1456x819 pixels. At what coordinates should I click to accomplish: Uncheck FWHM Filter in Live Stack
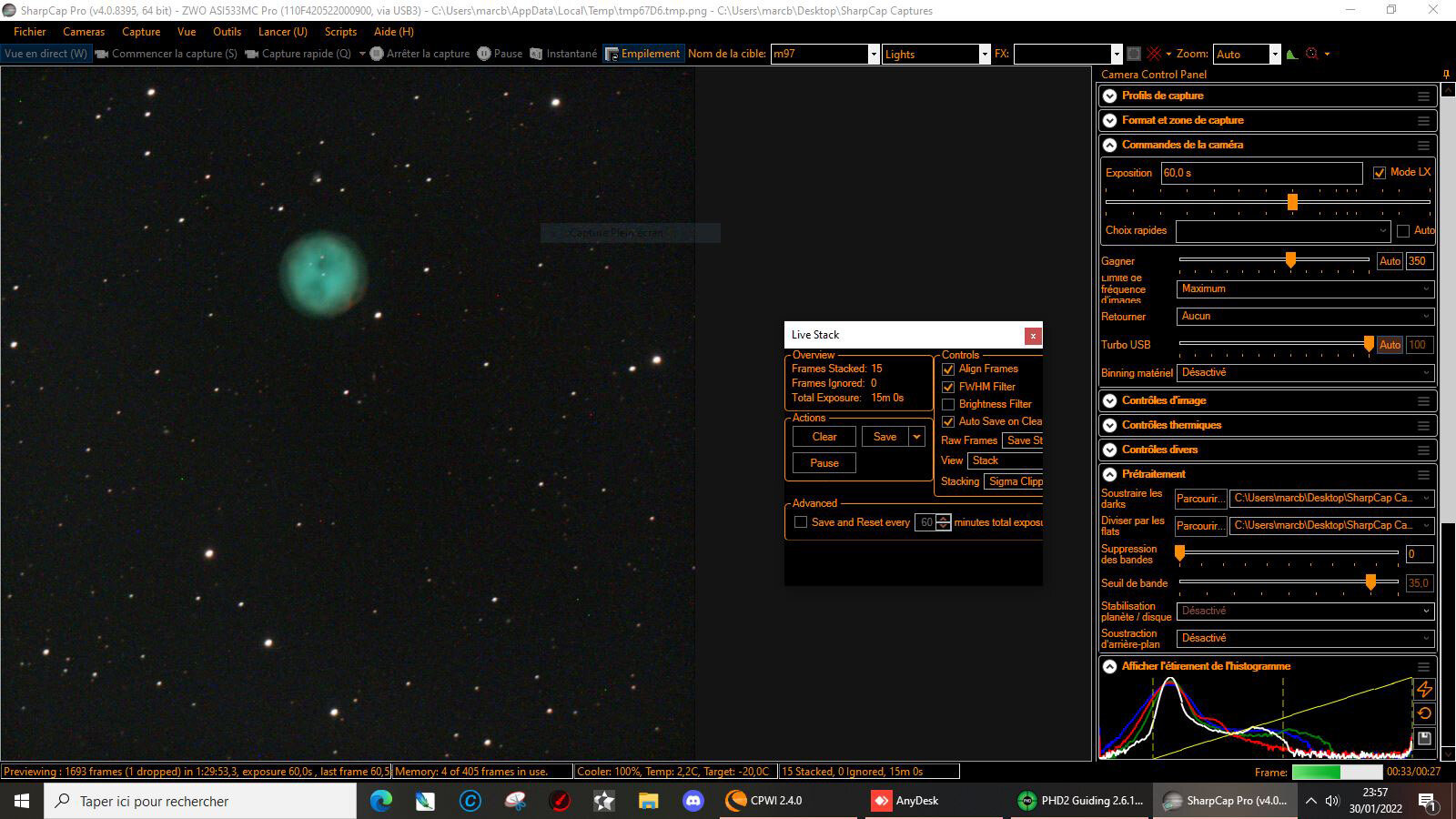pyautogui.click(x=948, y=387)
